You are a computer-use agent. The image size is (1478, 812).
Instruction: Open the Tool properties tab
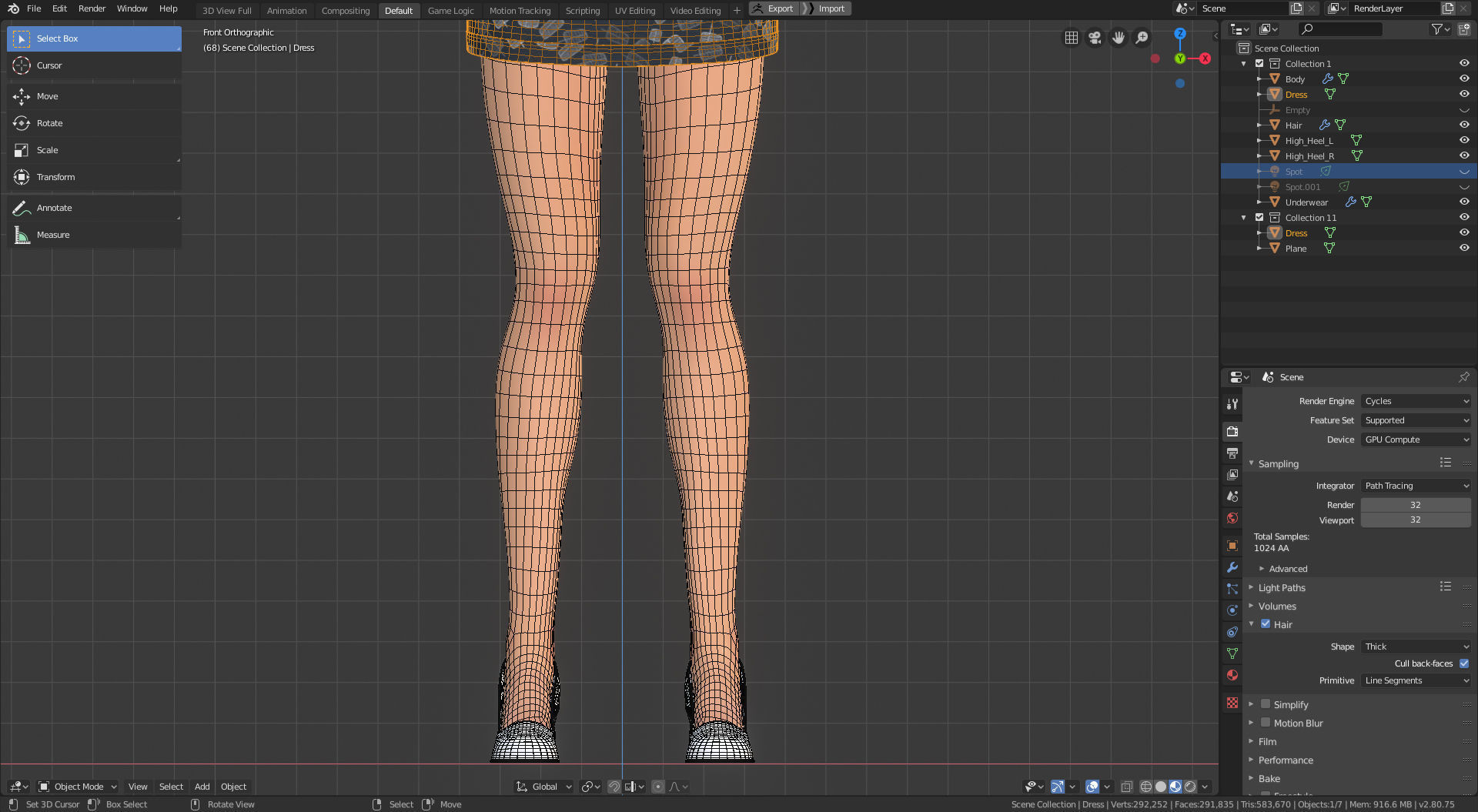1232,404
